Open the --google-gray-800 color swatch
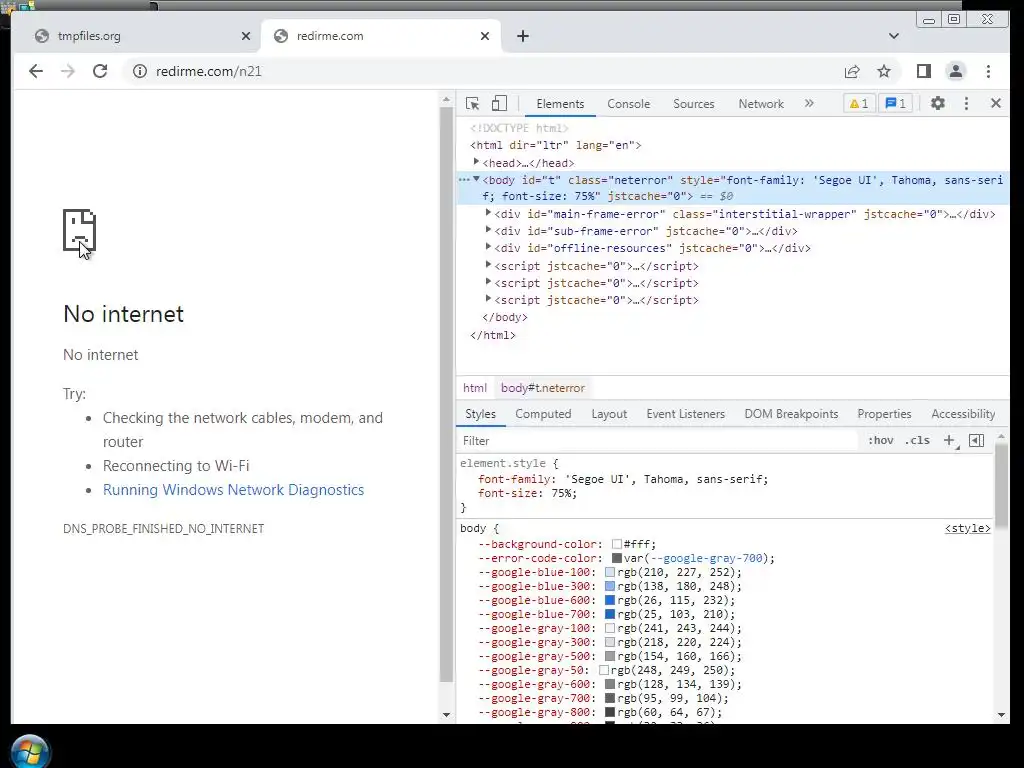This screenshot has height=768, width=1024. pyautogui.click(x=610, y=712)
